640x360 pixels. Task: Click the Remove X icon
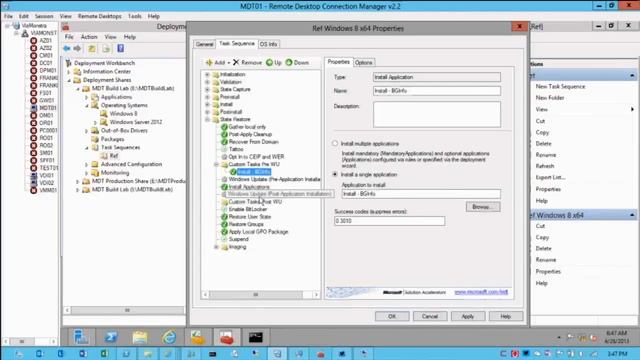(236, 62)
